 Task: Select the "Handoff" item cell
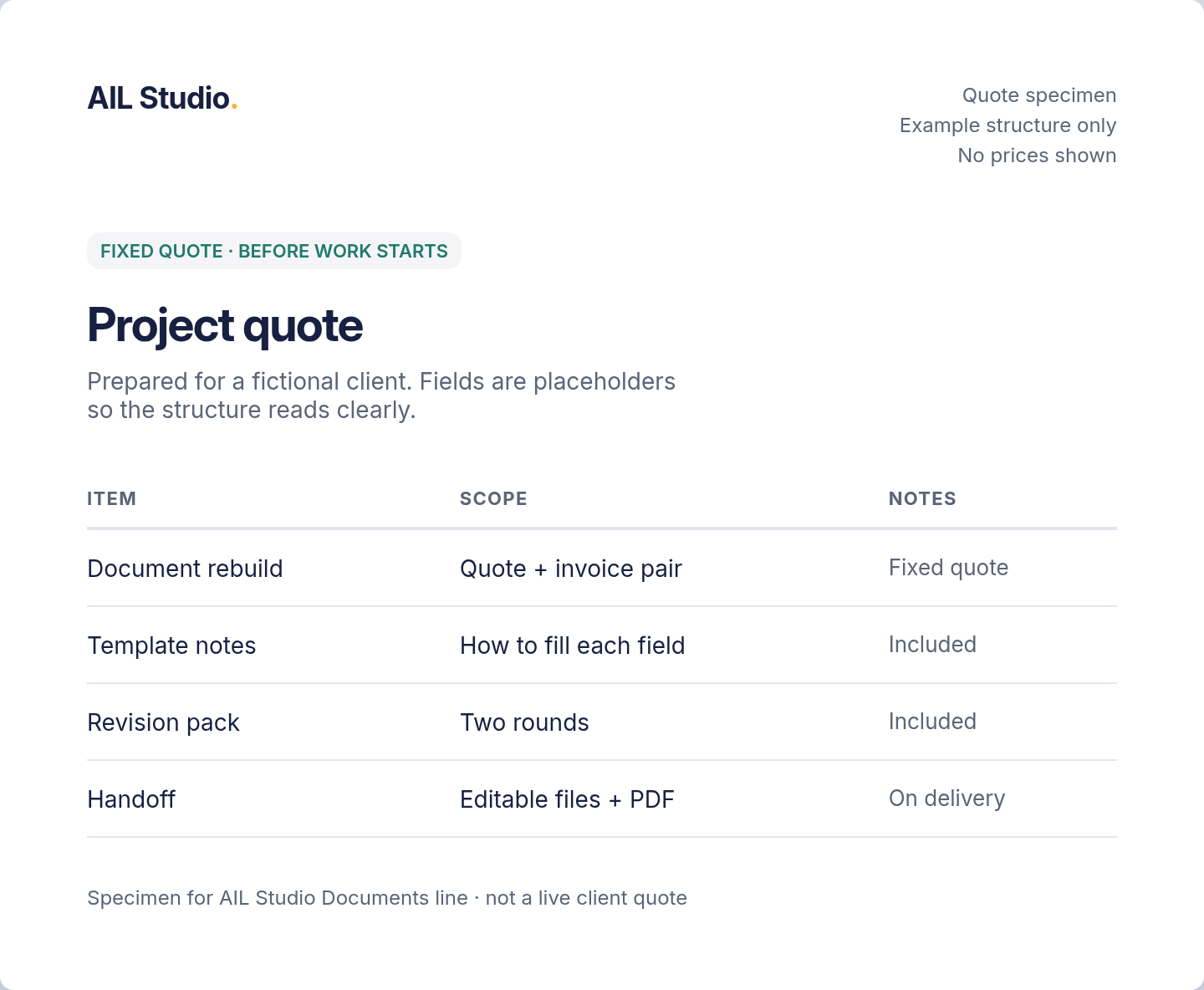tap(131, 799)
